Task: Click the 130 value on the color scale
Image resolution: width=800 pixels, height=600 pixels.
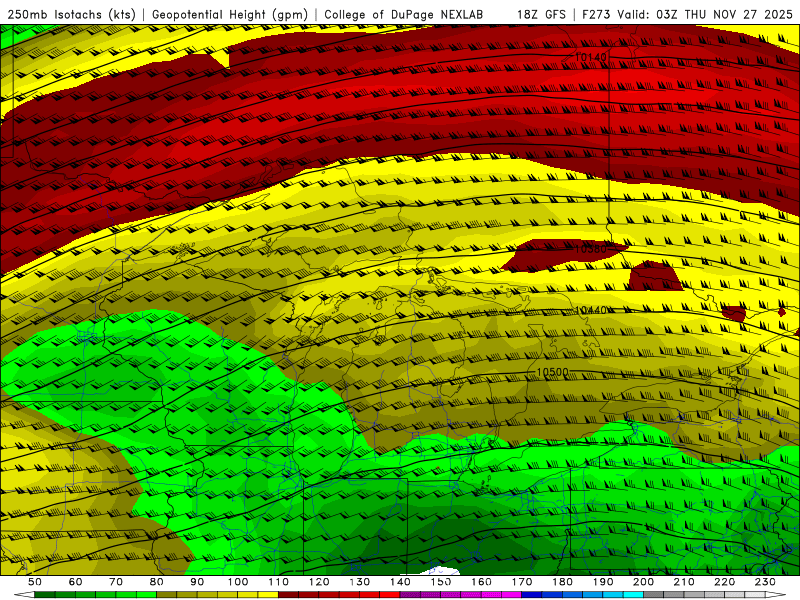Action: pos(359,582)
